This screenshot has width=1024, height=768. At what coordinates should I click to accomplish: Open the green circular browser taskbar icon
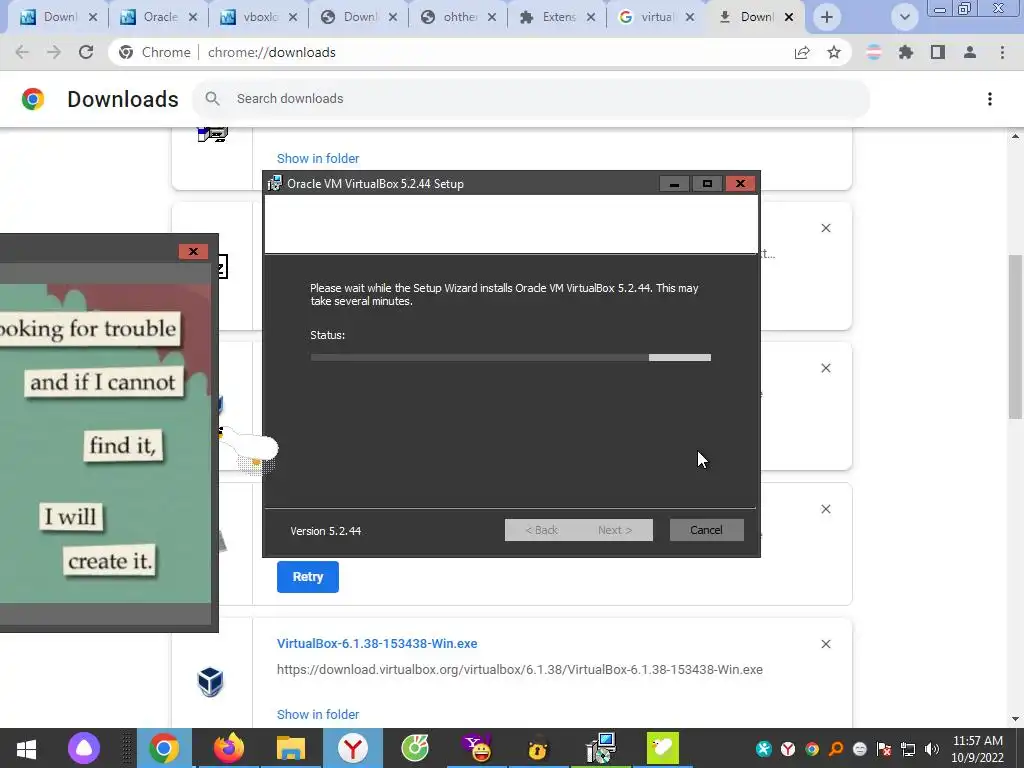(x=415, y=748)
